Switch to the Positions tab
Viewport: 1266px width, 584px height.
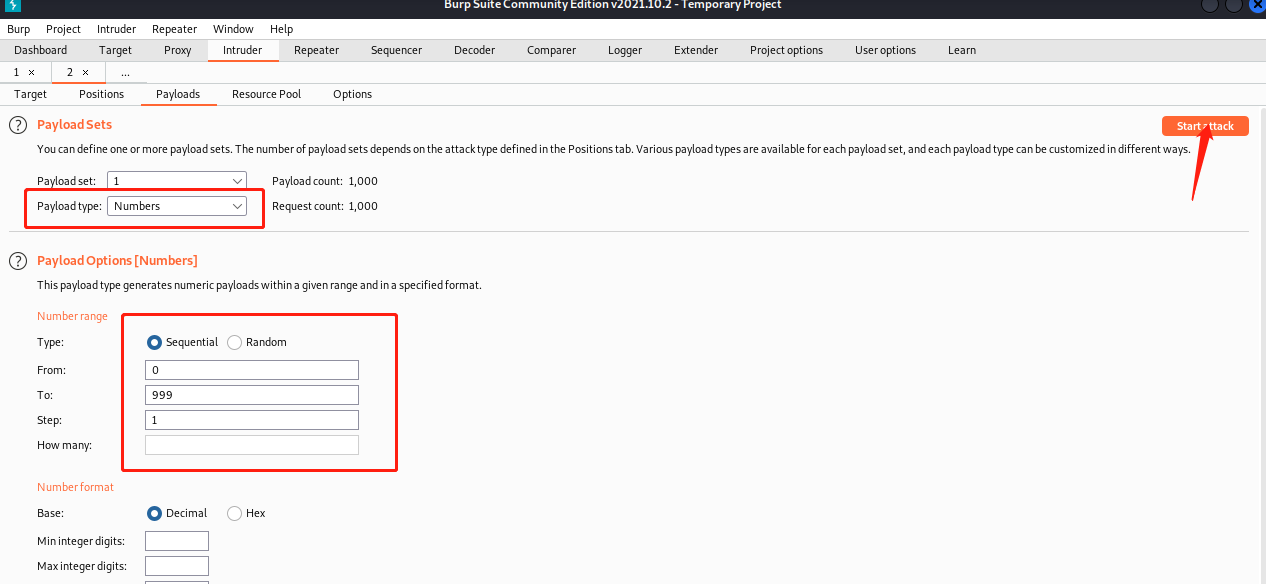coord(101,93)
